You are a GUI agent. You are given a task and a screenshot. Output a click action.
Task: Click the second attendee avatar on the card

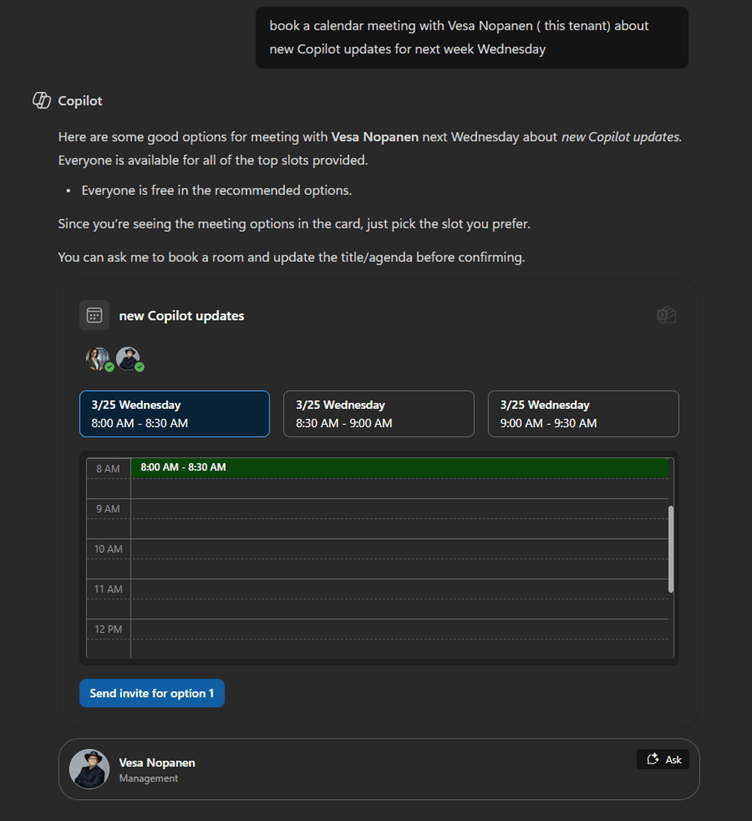(x=128, y=359)
